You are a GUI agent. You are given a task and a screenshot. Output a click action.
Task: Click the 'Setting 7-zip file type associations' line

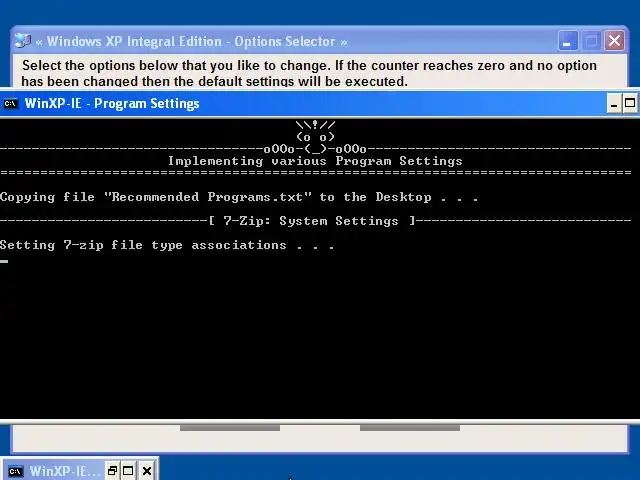167,245
